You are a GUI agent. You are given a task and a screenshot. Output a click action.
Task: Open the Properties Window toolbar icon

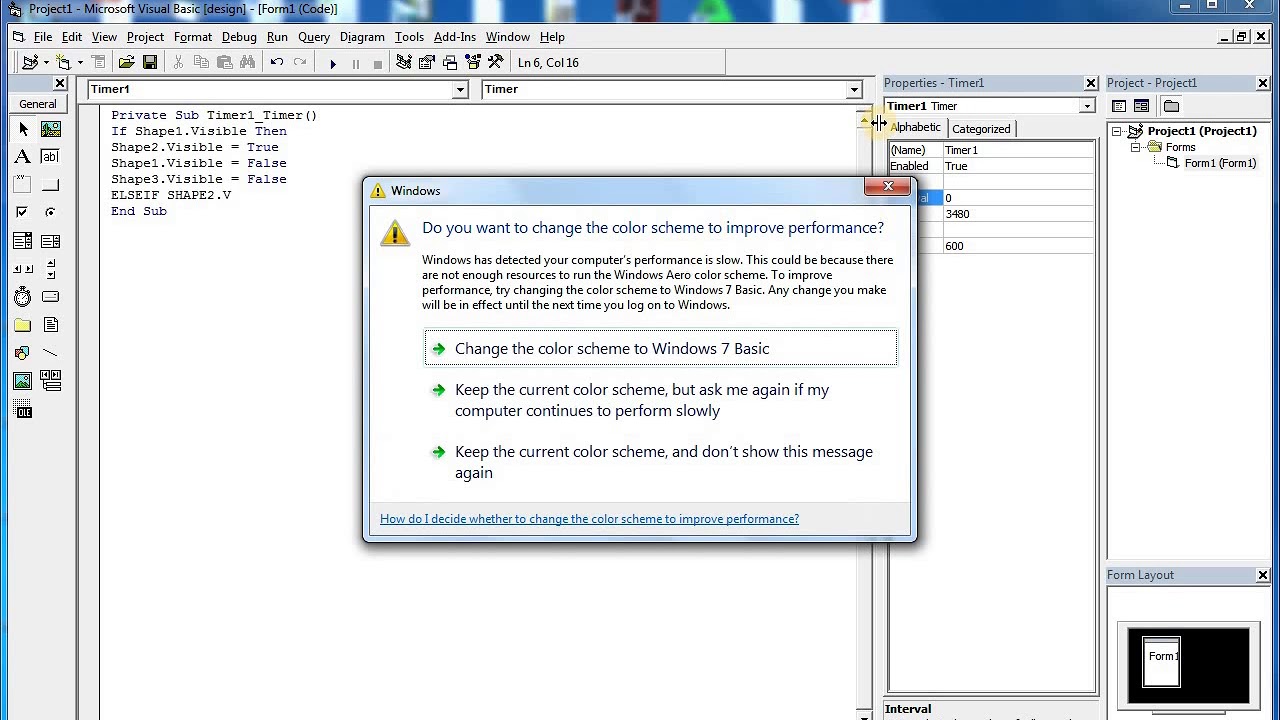pos(426,63)
